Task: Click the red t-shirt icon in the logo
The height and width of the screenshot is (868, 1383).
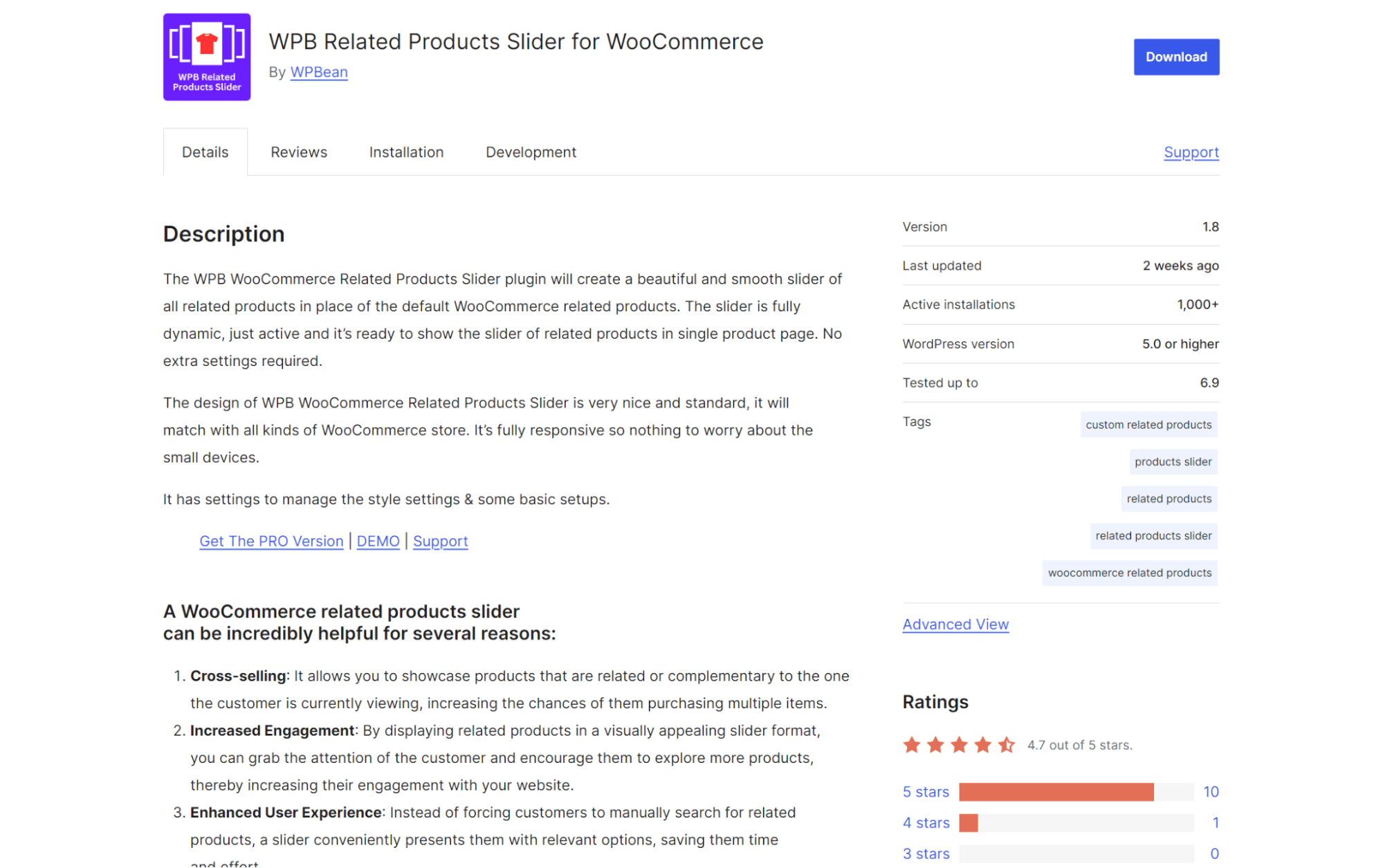Action: pos(206,43)
